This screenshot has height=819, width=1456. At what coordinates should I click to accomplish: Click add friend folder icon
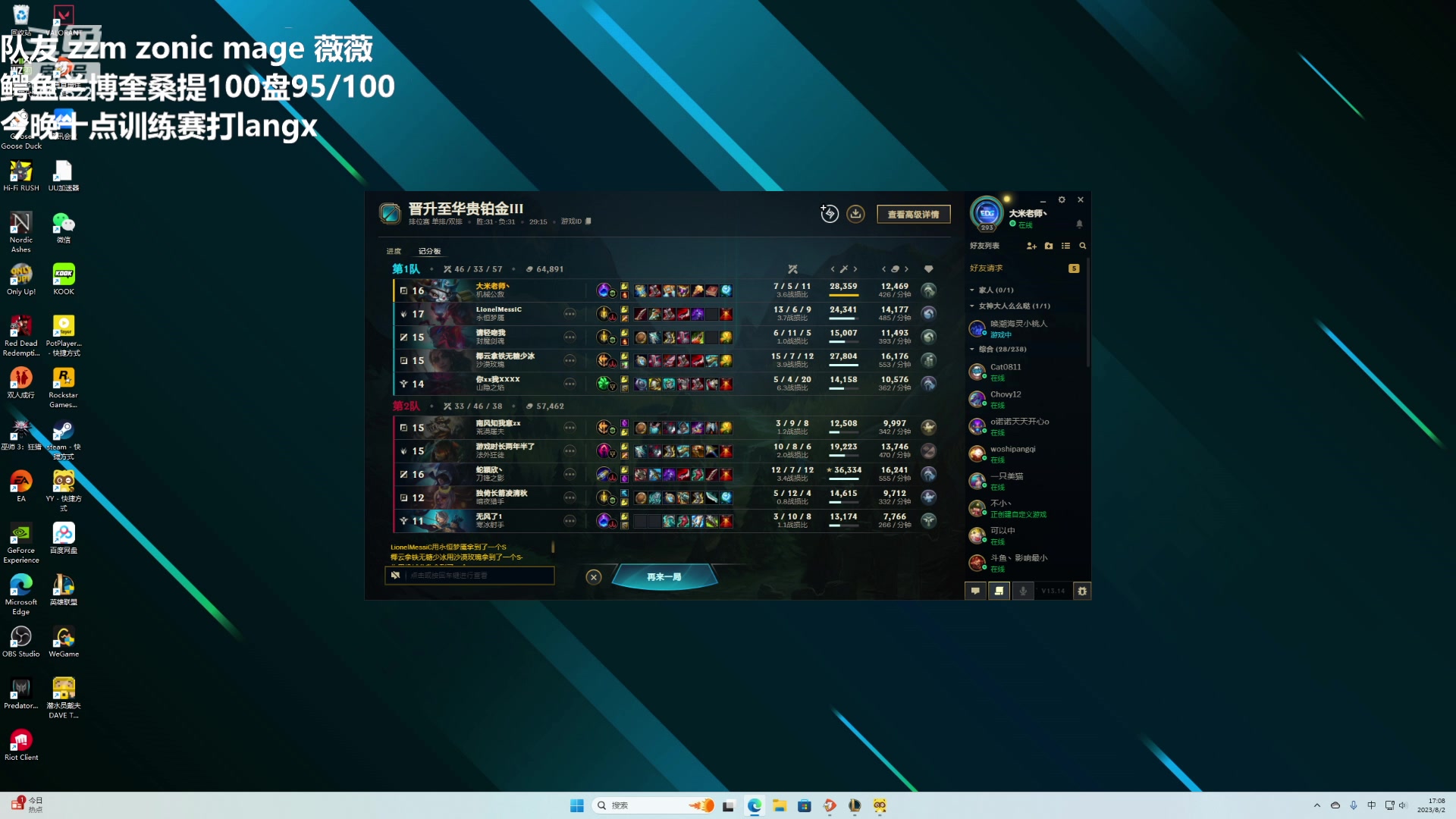(1049, 246)
